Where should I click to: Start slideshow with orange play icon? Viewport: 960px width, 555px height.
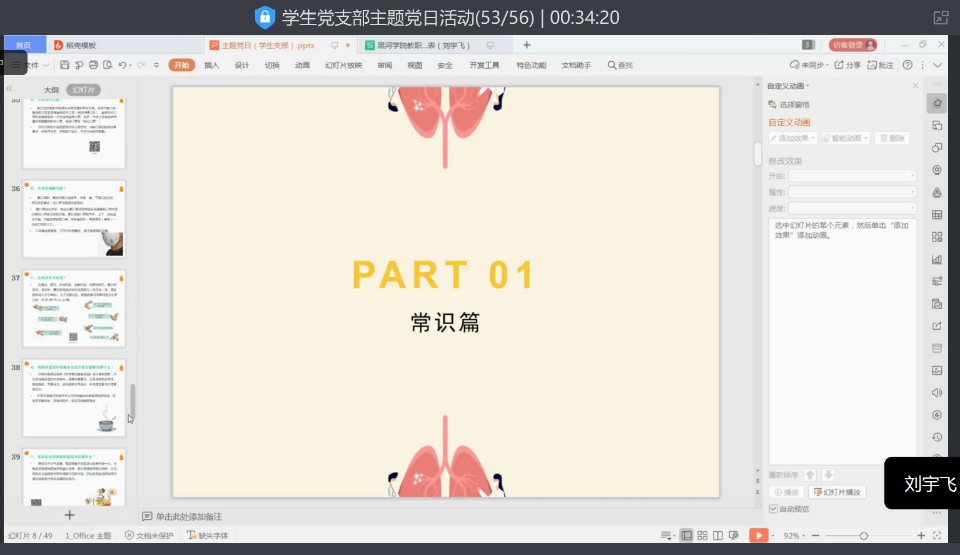(759, 536)
